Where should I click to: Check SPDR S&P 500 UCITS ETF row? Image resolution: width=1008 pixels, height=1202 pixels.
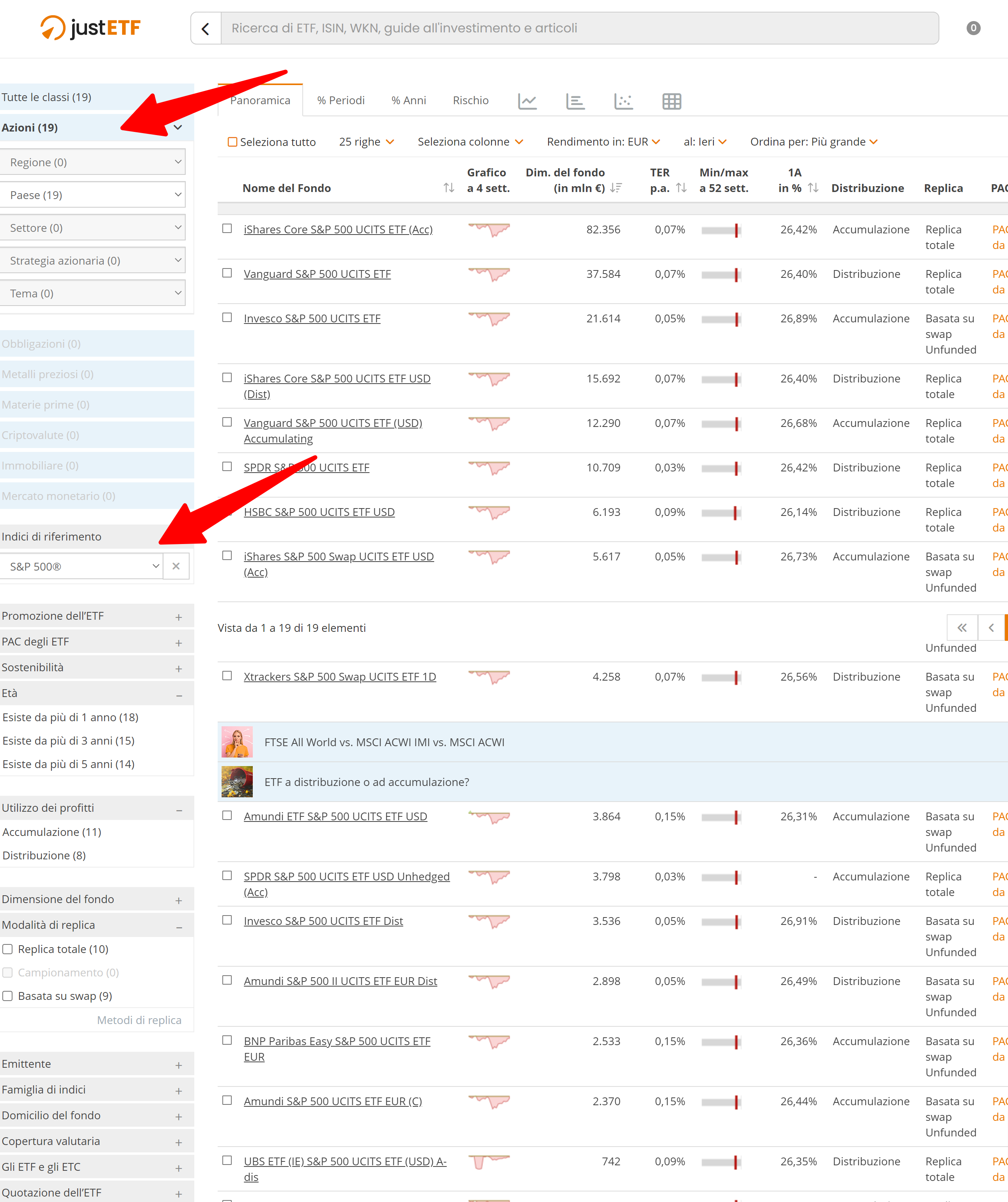click(x=227, y=466)
